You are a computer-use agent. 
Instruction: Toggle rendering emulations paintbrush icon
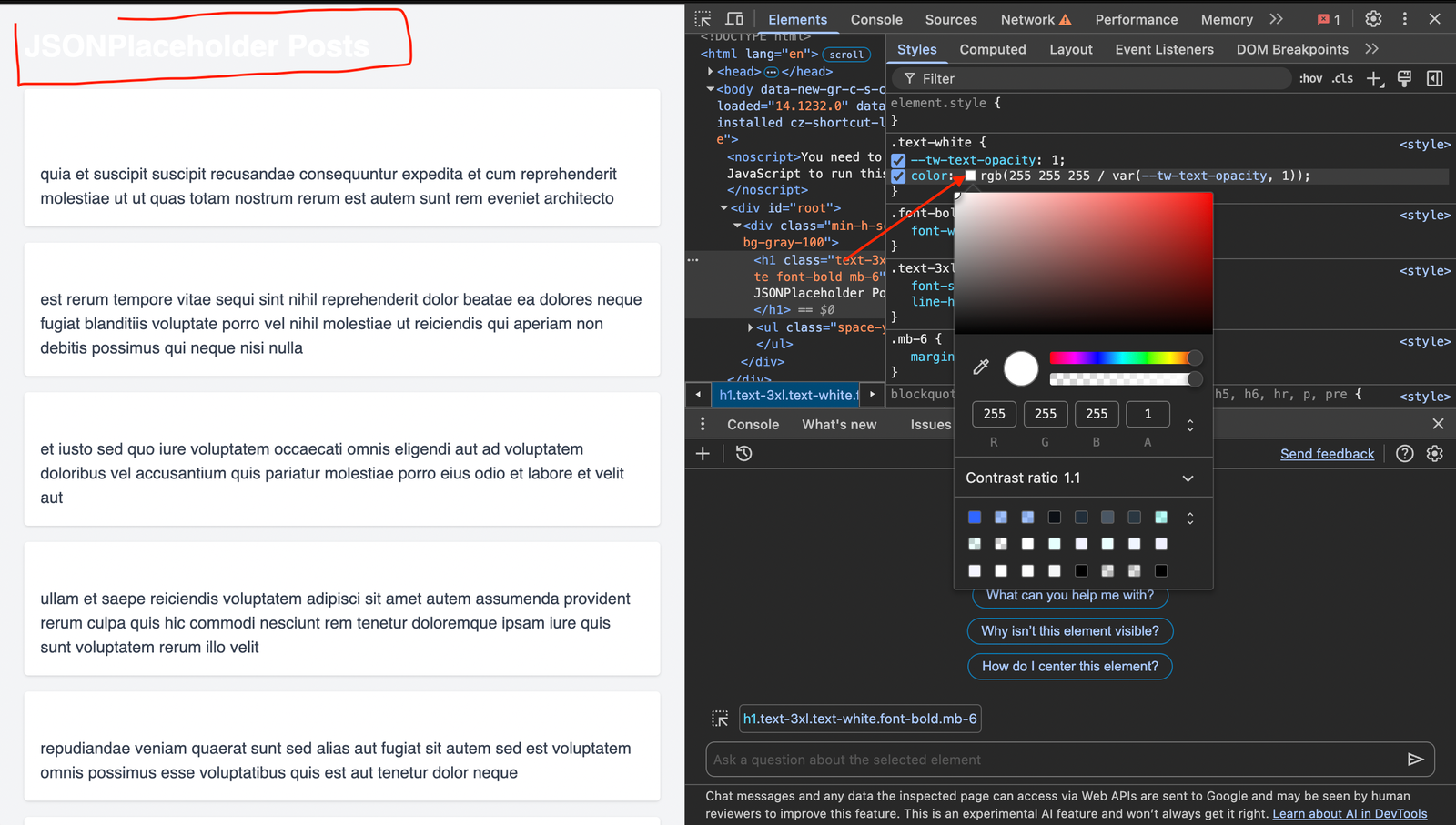pyautogui.click(x=1404, y=79)
